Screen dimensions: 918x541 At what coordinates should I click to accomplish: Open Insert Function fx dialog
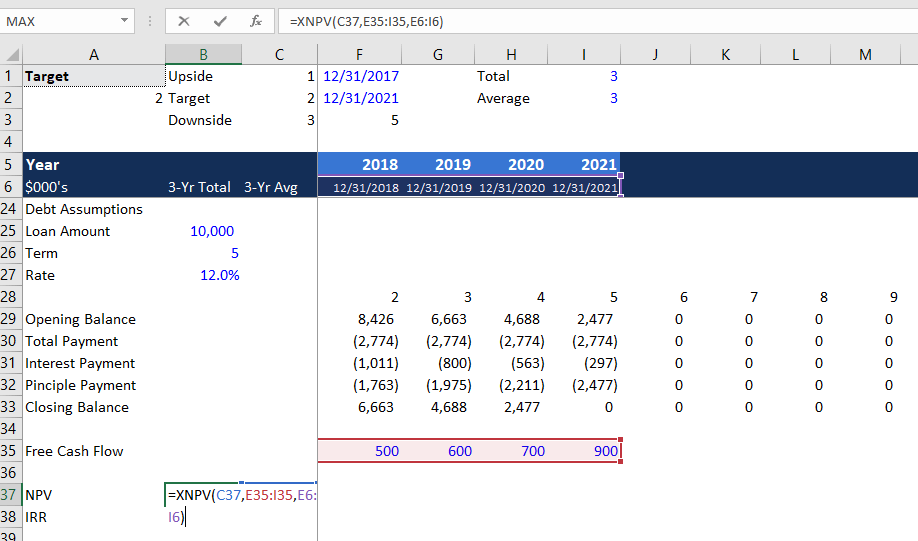[x=256, y=21]
